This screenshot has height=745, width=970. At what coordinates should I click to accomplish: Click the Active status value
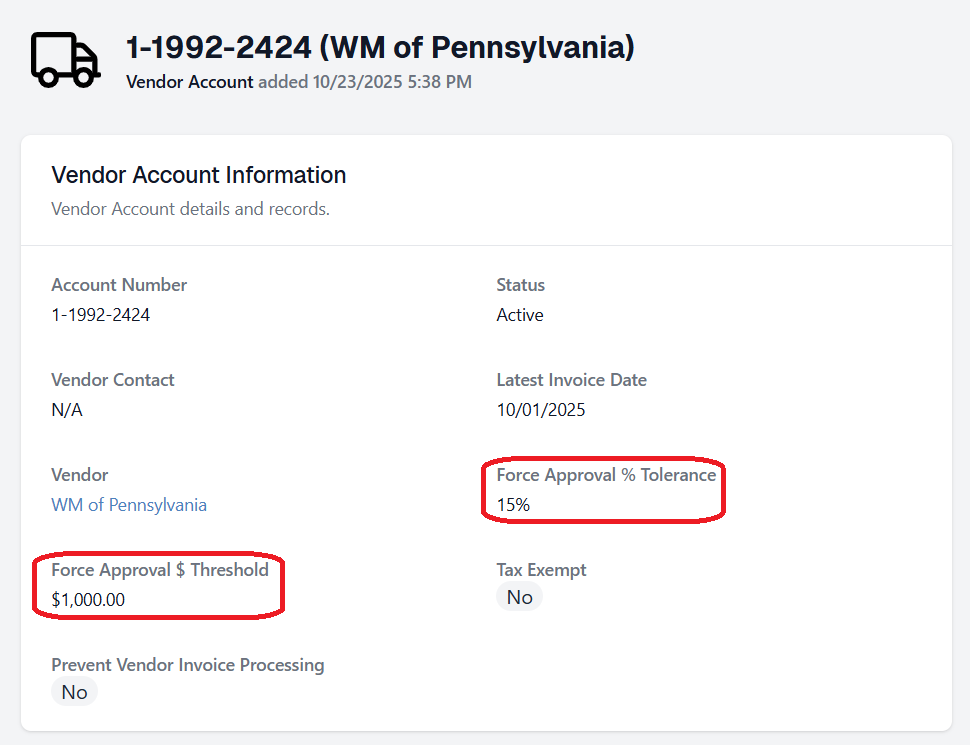point(520,315)
